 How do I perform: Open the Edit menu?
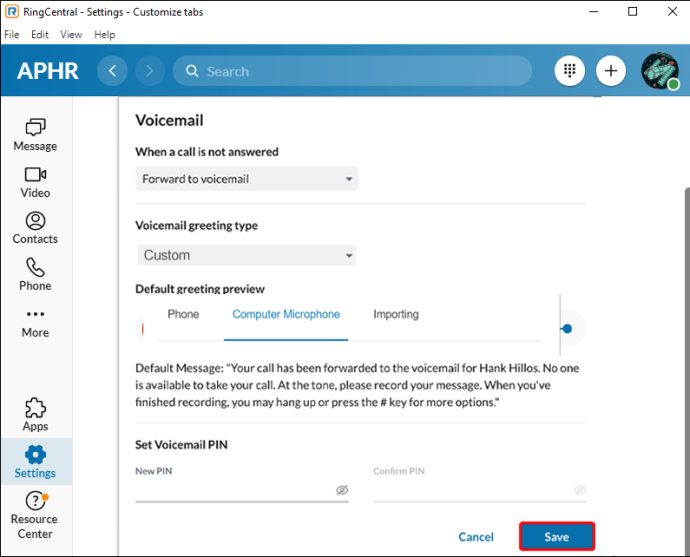pyautogui.click(x=40, y=34)
